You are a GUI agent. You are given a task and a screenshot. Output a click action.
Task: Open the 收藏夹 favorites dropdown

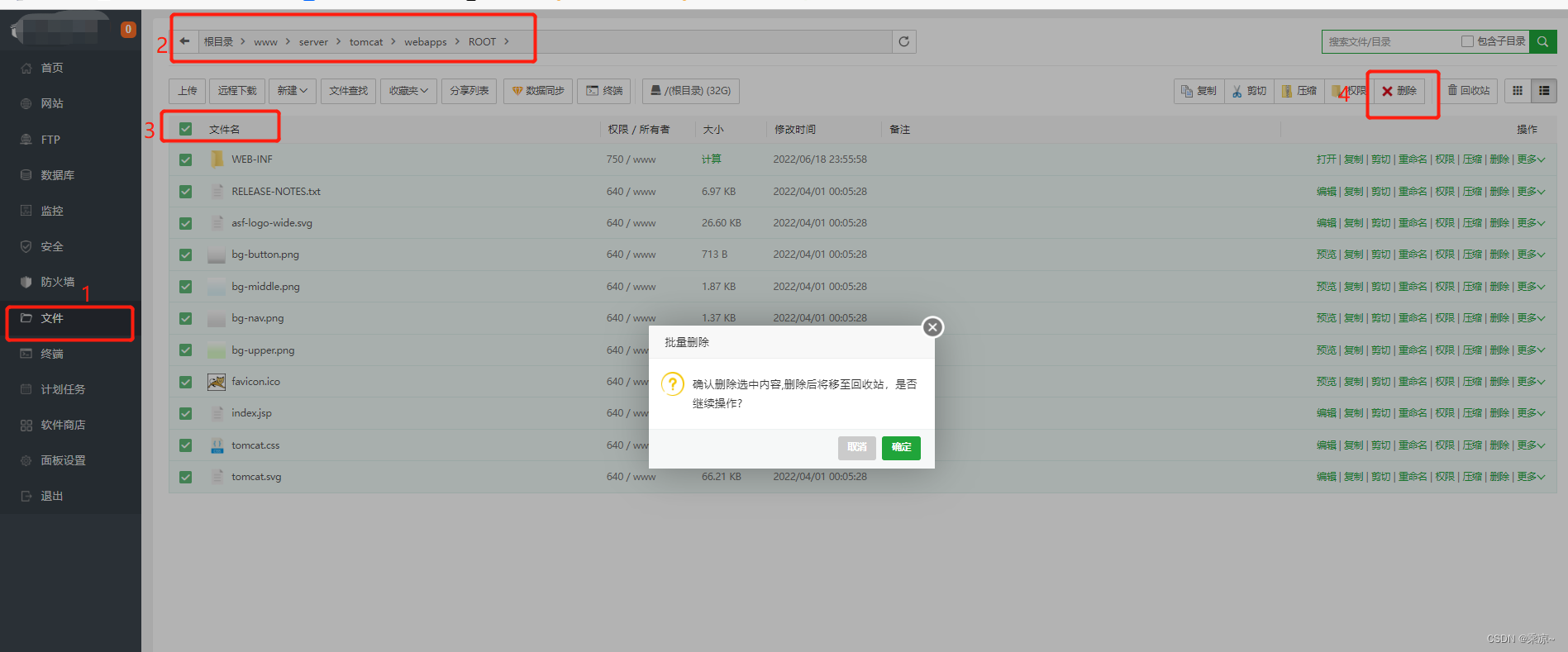pyautogui.click(x=409, y=91)
